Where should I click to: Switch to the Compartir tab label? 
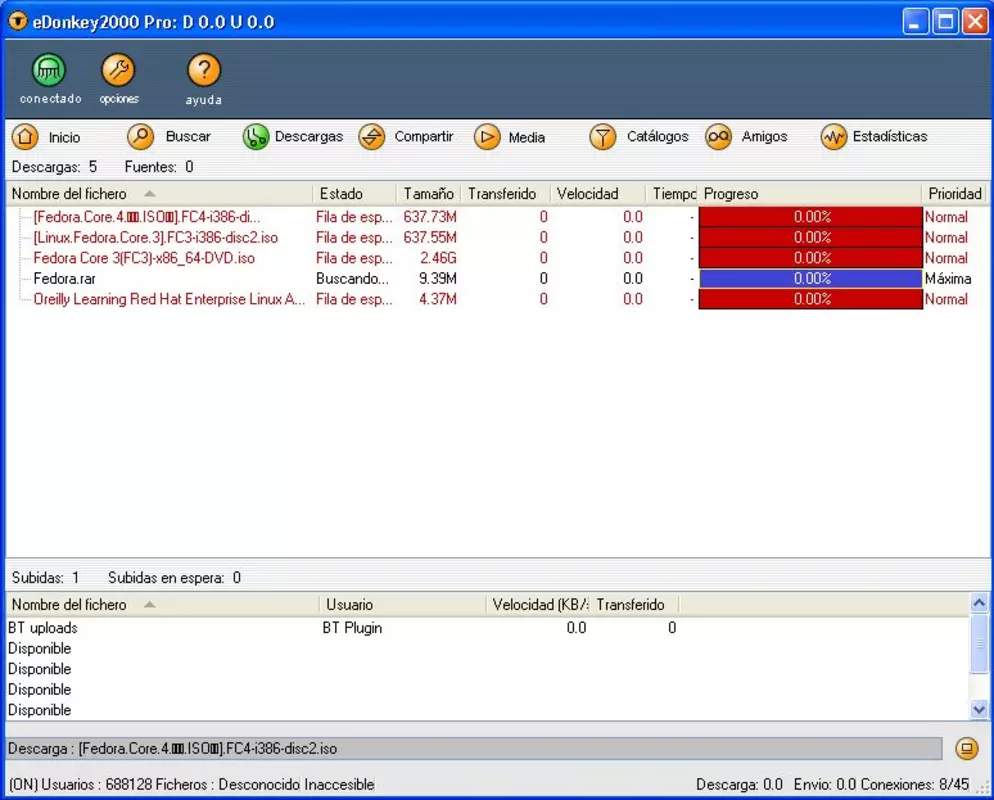pos(423,136)
